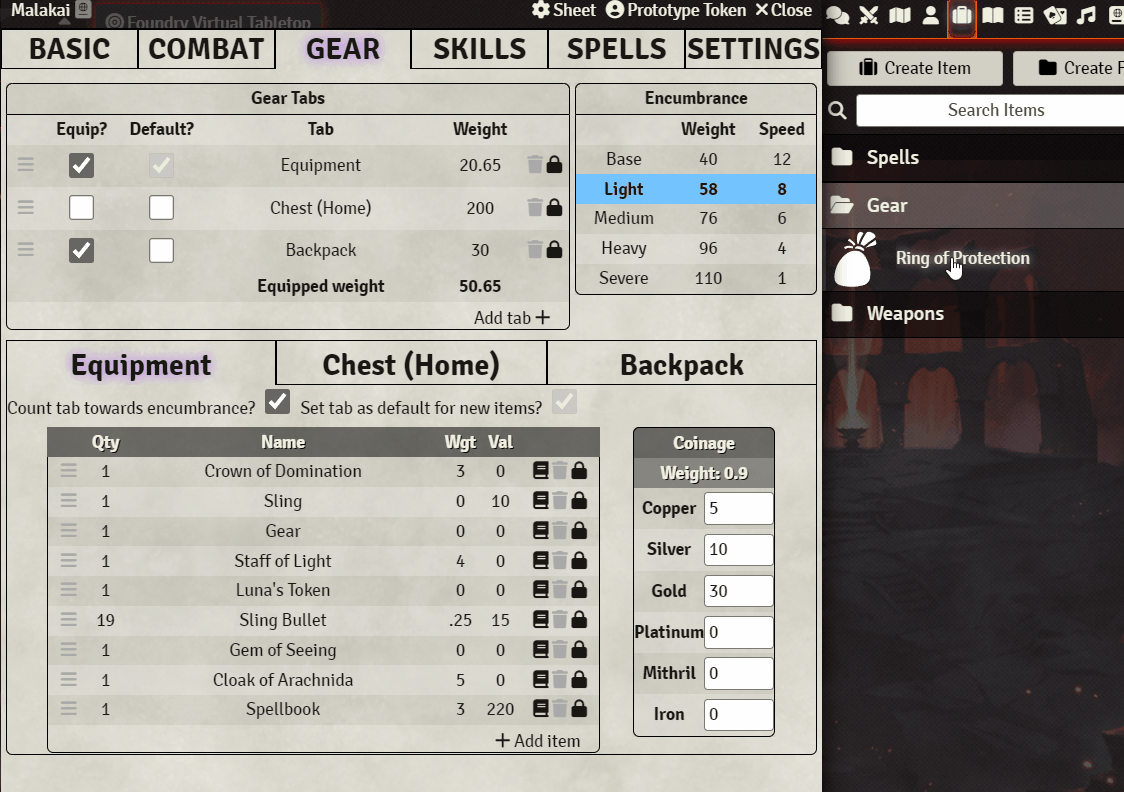The image size is (1124, 792).
Task: Open the Combat Tracker crossed-swords icon
Action: pyautogui.click(x=869, y=15)
